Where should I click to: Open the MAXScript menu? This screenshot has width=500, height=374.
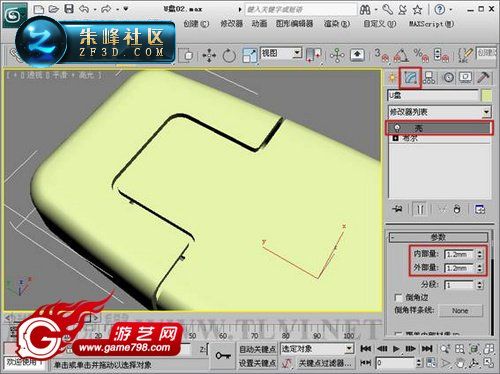click(x=431, y=24)
